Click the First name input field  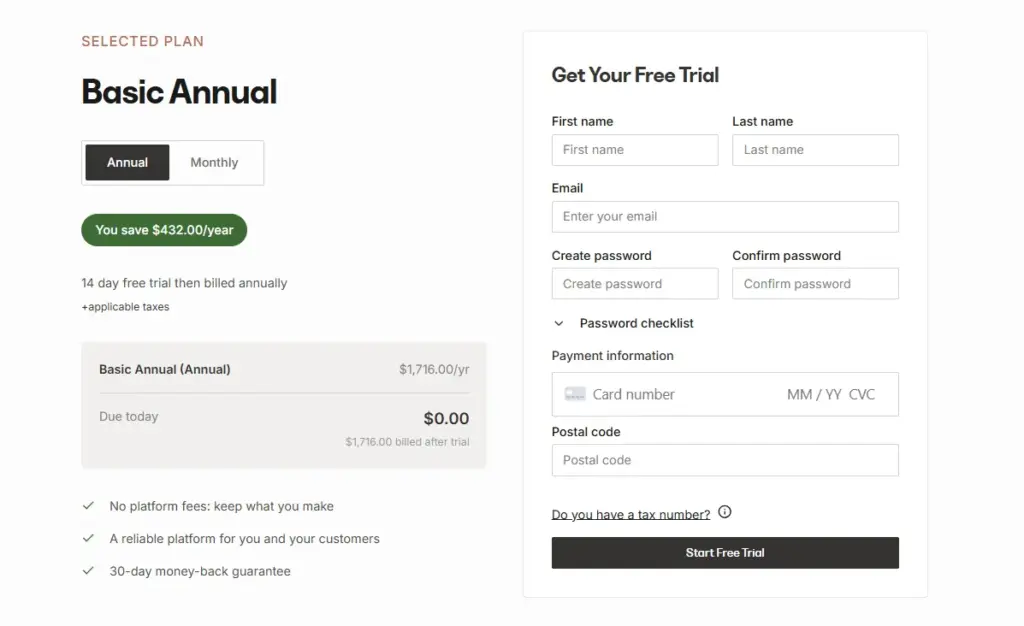[x=634, y=150]
